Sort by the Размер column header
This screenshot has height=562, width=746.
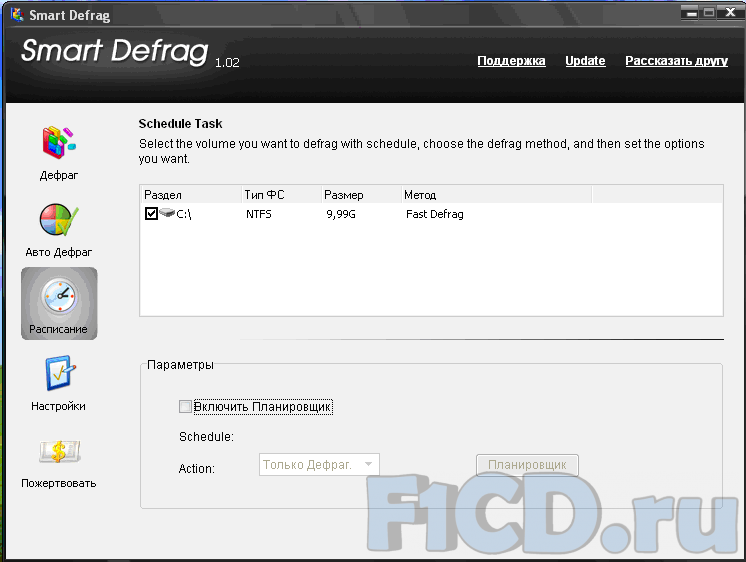pyautogui.click(x=361, y=195)
